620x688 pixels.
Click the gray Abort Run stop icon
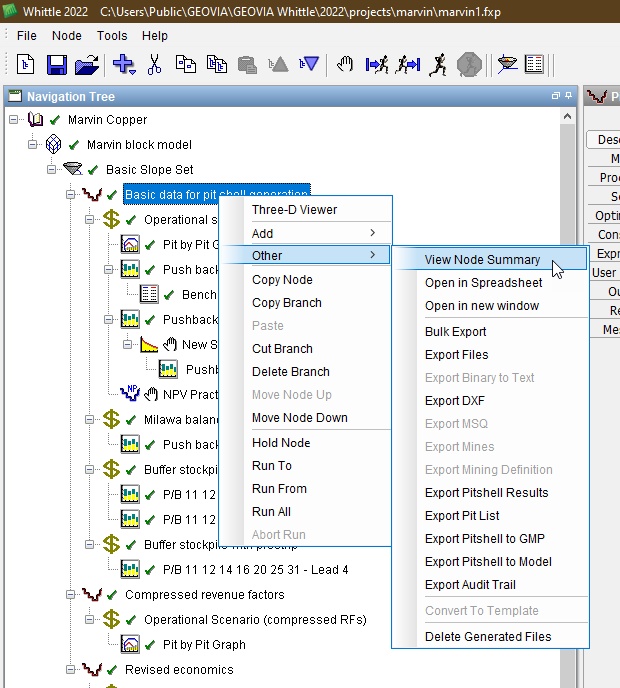click(x=469, y=65)
